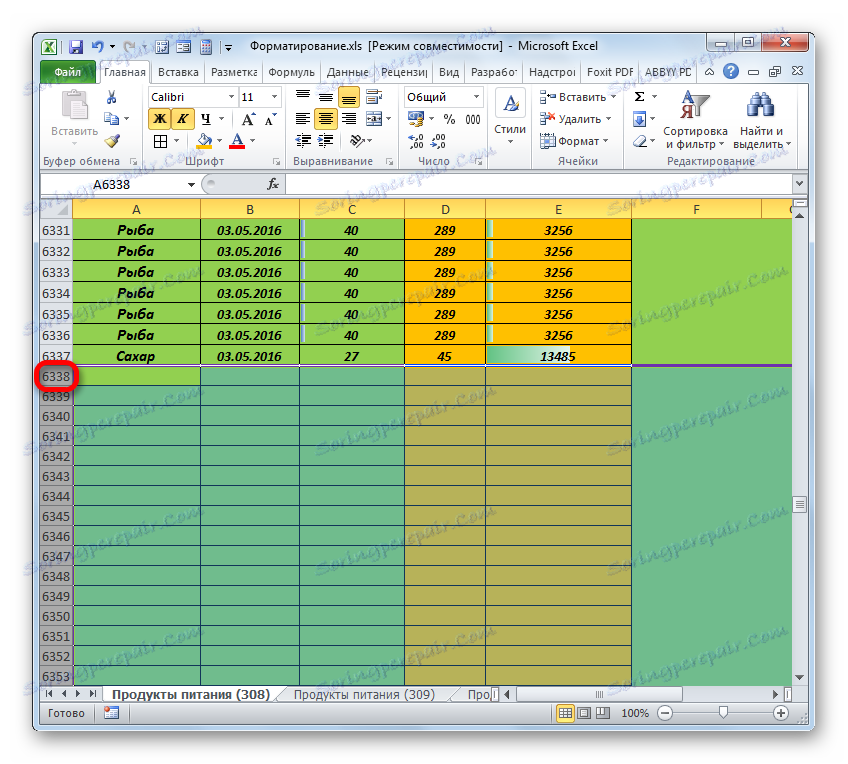This screenshot has height=764, width=848.
Task: Click the decrease indent icon
Action: 303,141
